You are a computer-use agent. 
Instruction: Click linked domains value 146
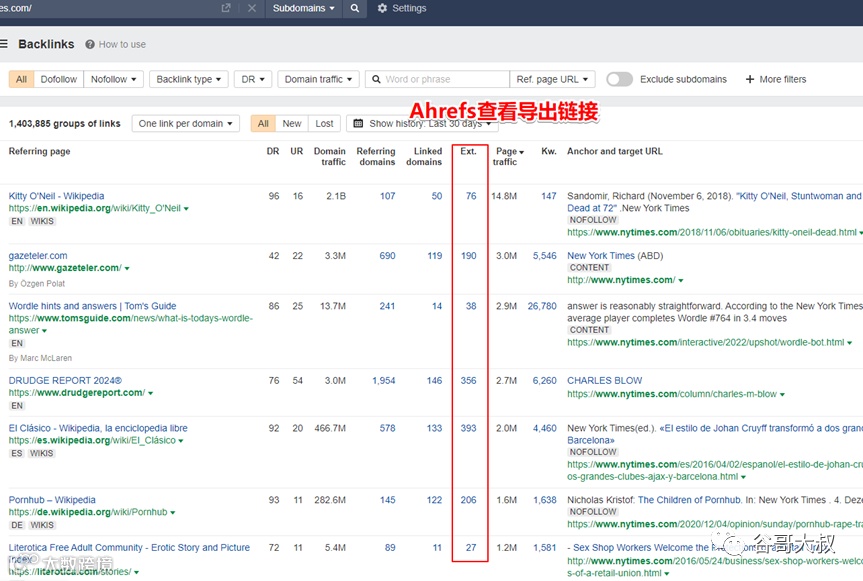(434, 381)
